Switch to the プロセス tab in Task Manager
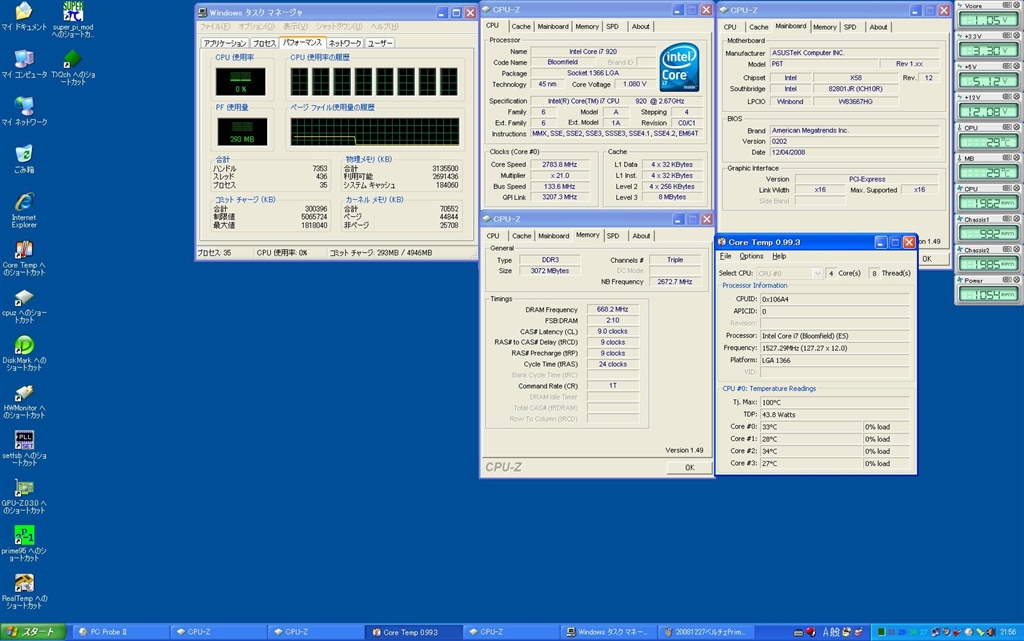The width and height of the screenshot is (1024, 641). 264,43
